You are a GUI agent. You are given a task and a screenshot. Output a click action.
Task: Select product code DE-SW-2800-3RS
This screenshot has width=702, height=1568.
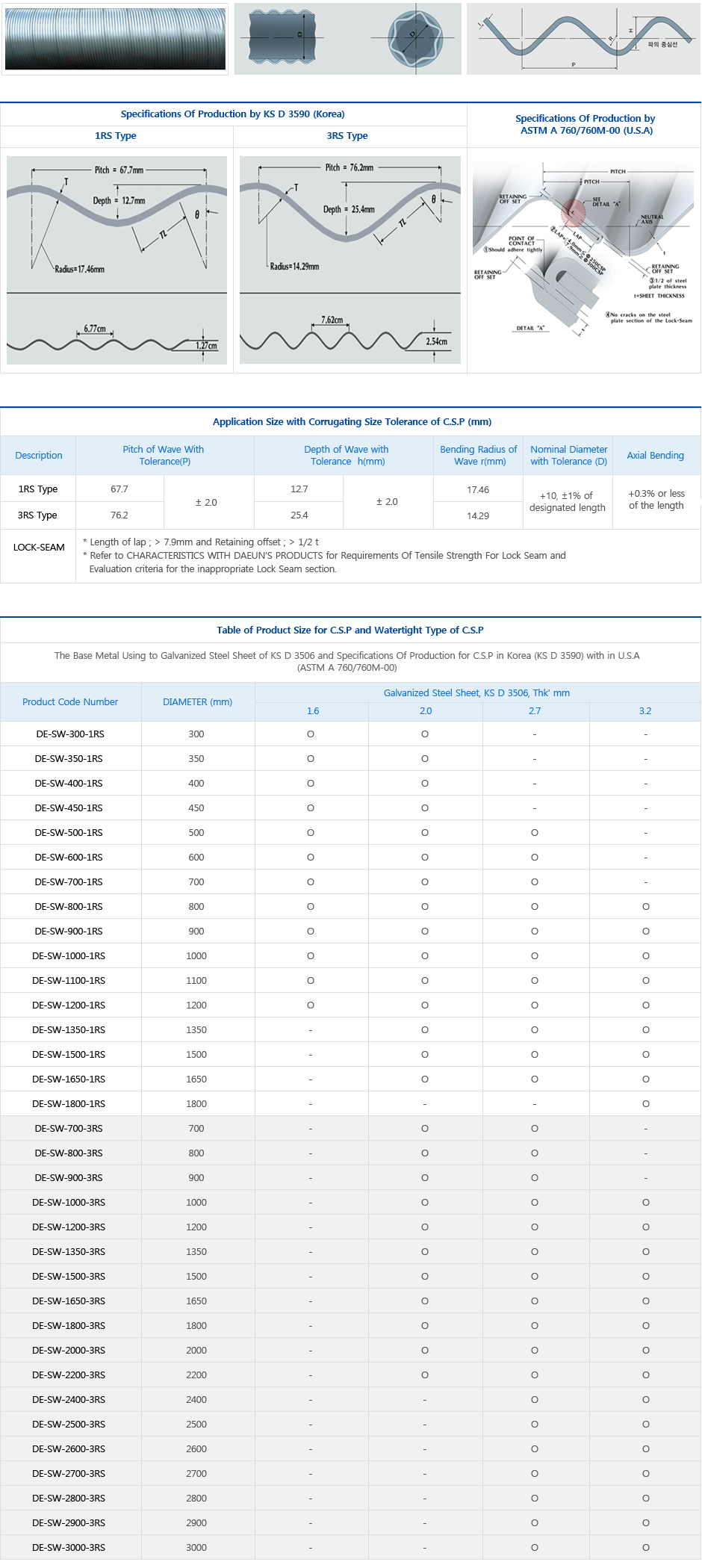(x=69, y=1499)
